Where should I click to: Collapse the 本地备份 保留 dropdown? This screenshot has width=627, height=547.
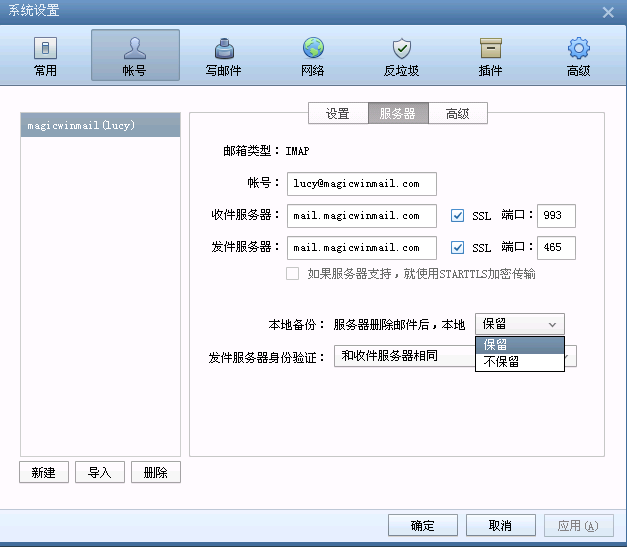pyautogui.click(x=519, y=324)
